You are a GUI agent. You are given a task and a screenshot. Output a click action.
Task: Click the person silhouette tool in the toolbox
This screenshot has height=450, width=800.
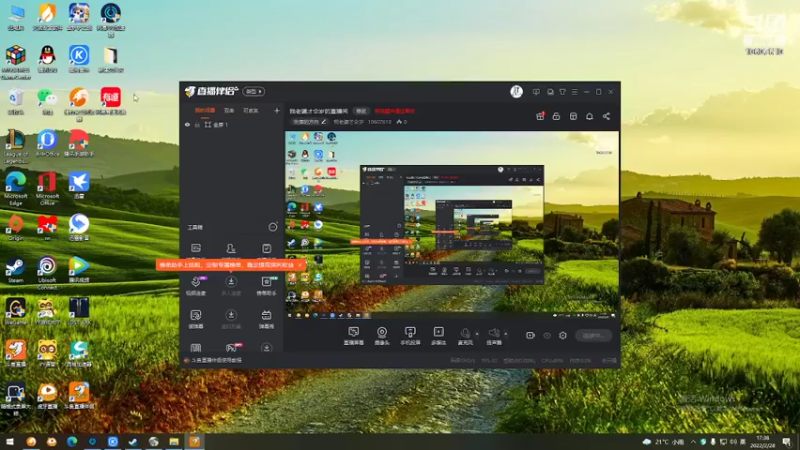click(231, 248)
